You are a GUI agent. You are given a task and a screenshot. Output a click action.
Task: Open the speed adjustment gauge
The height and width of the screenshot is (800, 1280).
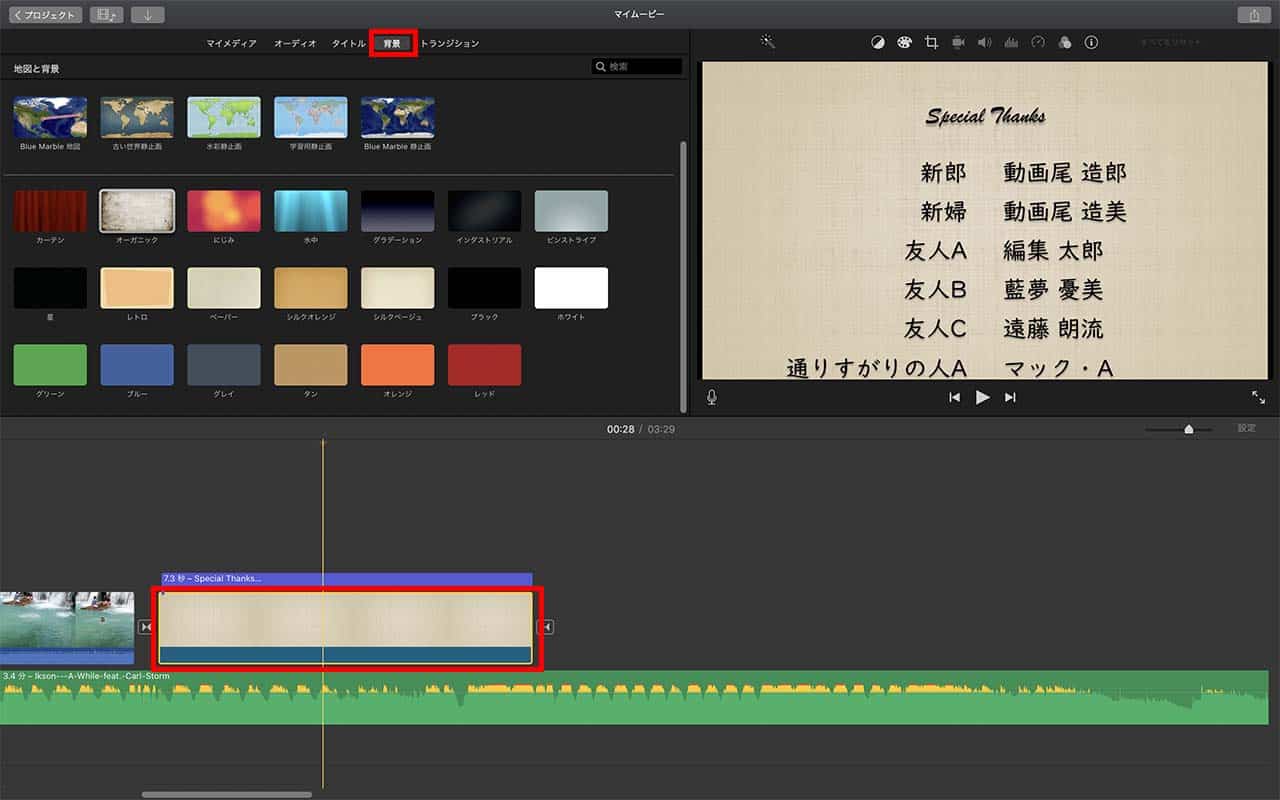1038,43
